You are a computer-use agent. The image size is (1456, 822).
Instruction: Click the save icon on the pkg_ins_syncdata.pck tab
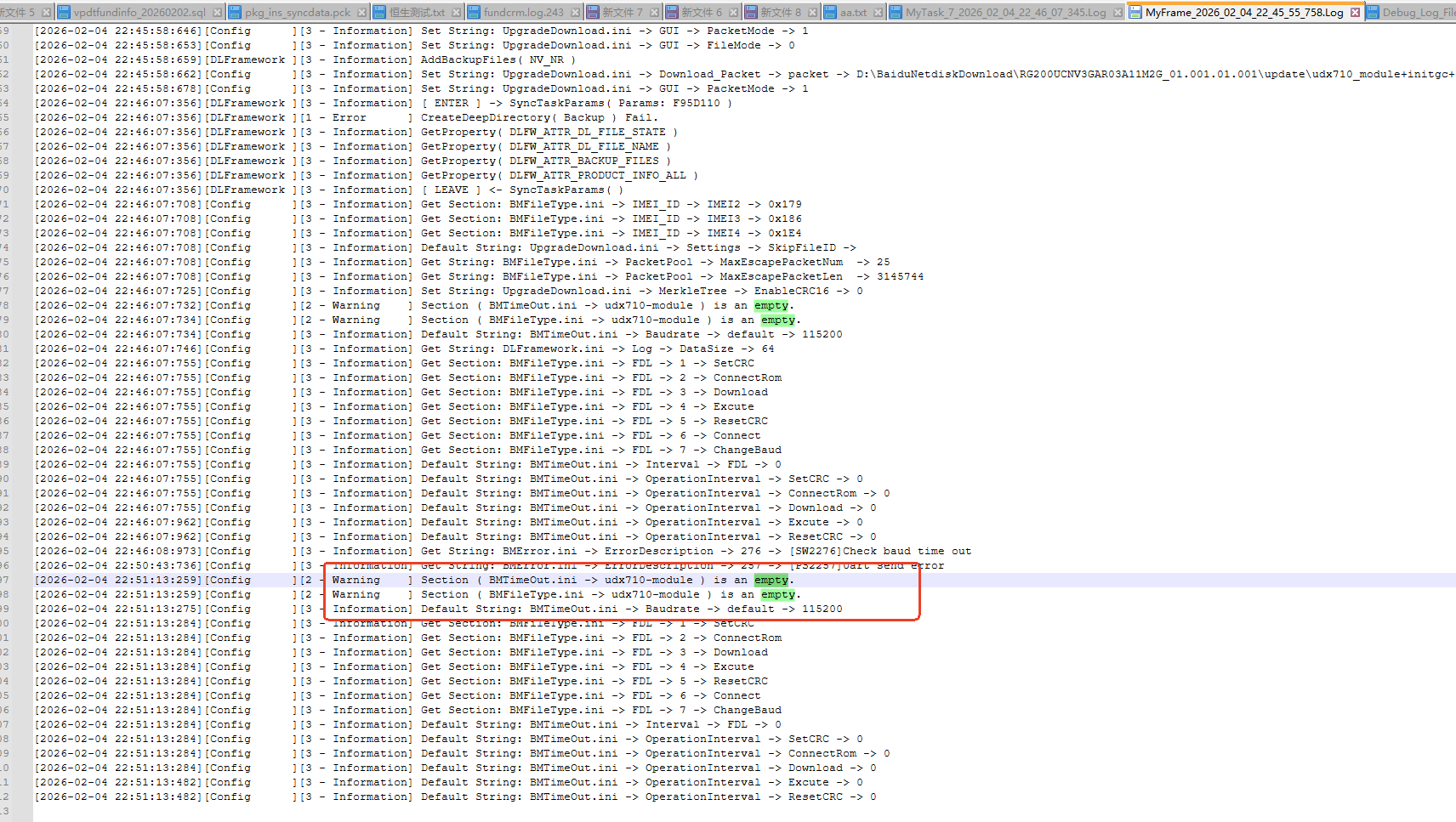click(235, 12)
